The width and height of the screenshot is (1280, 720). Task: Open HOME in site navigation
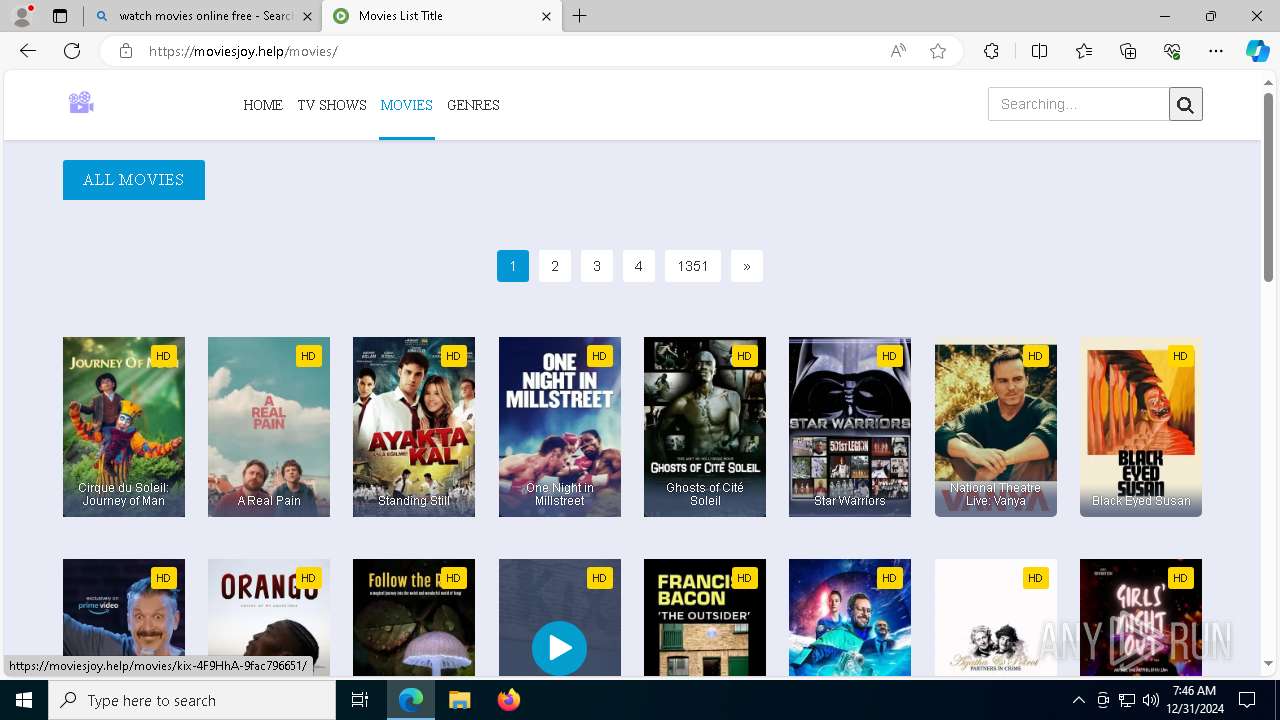pyautogui.click(x=263, y=105)
